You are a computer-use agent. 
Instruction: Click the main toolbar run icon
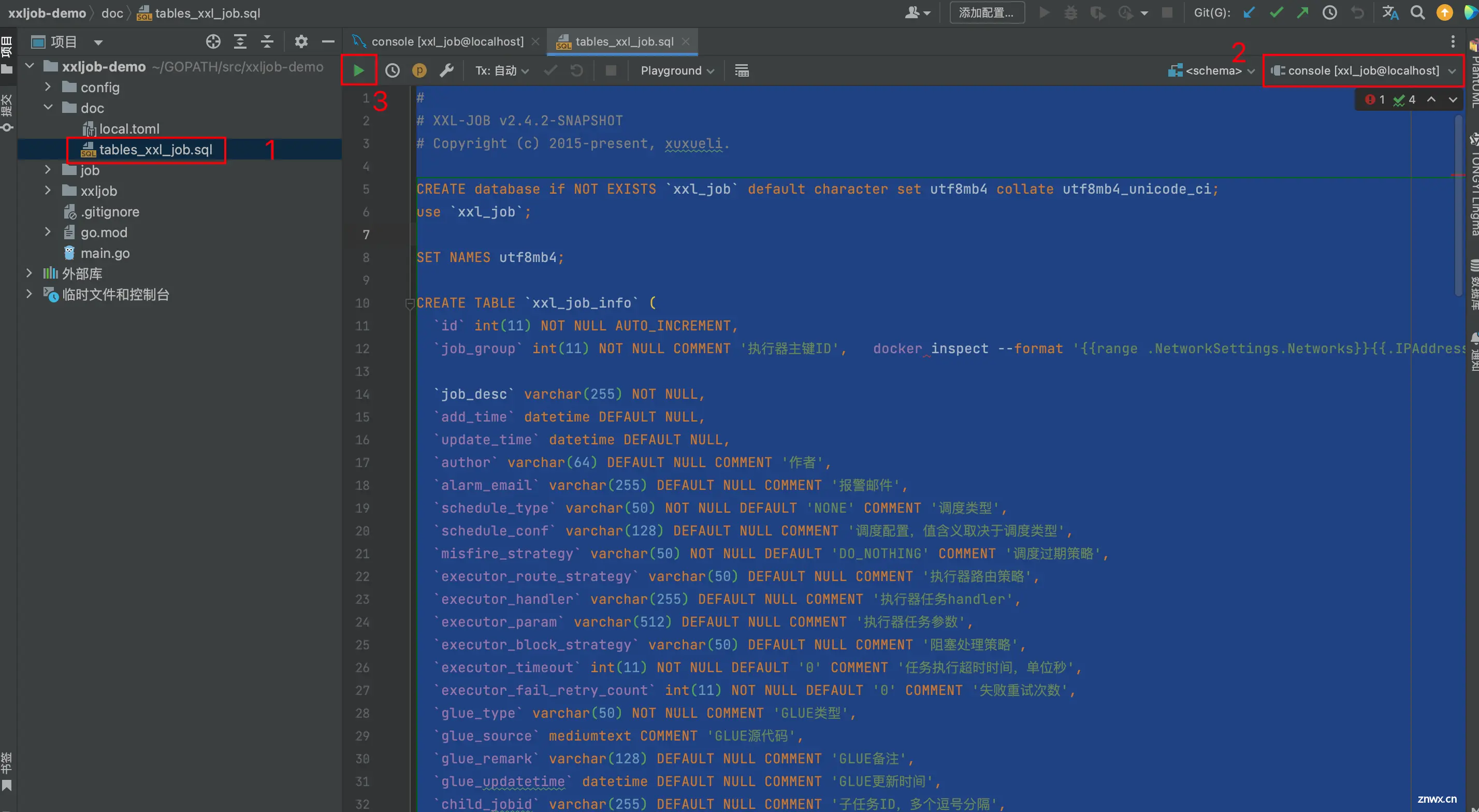(x=1045, y=12)
